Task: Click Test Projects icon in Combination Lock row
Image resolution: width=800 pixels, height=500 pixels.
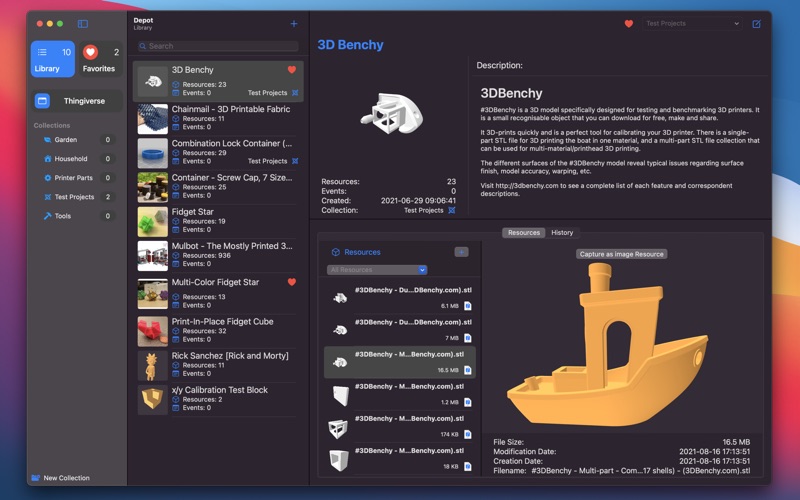Action: [x=295, y=161]
